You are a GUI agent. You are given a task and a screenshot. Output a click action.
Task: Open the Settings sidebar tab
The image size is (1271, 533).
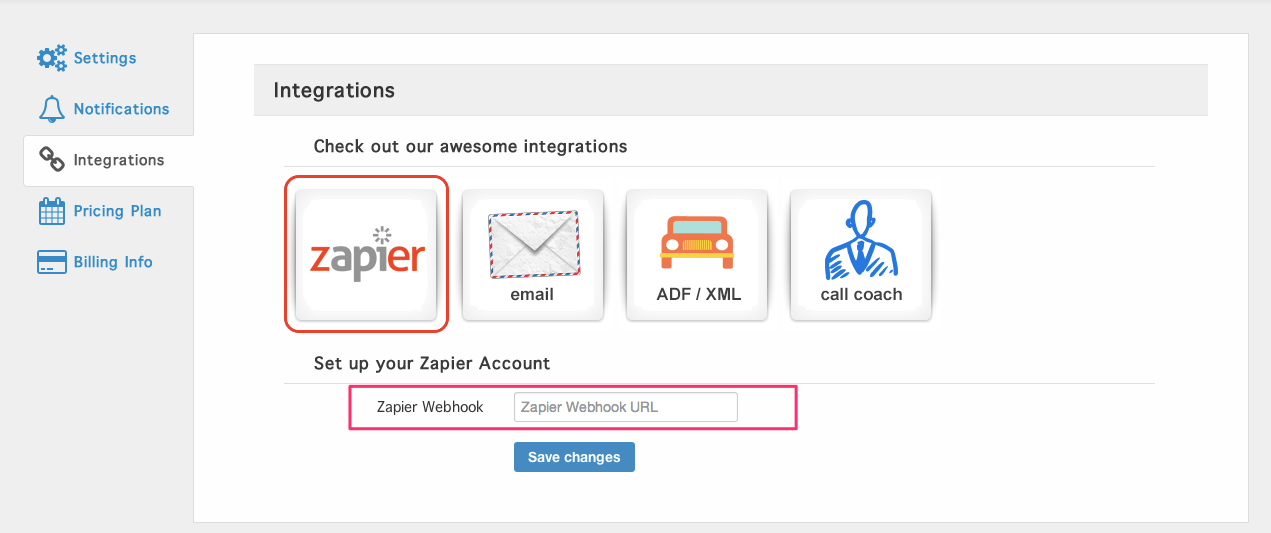pyautogui.click(x=105, y=58)
